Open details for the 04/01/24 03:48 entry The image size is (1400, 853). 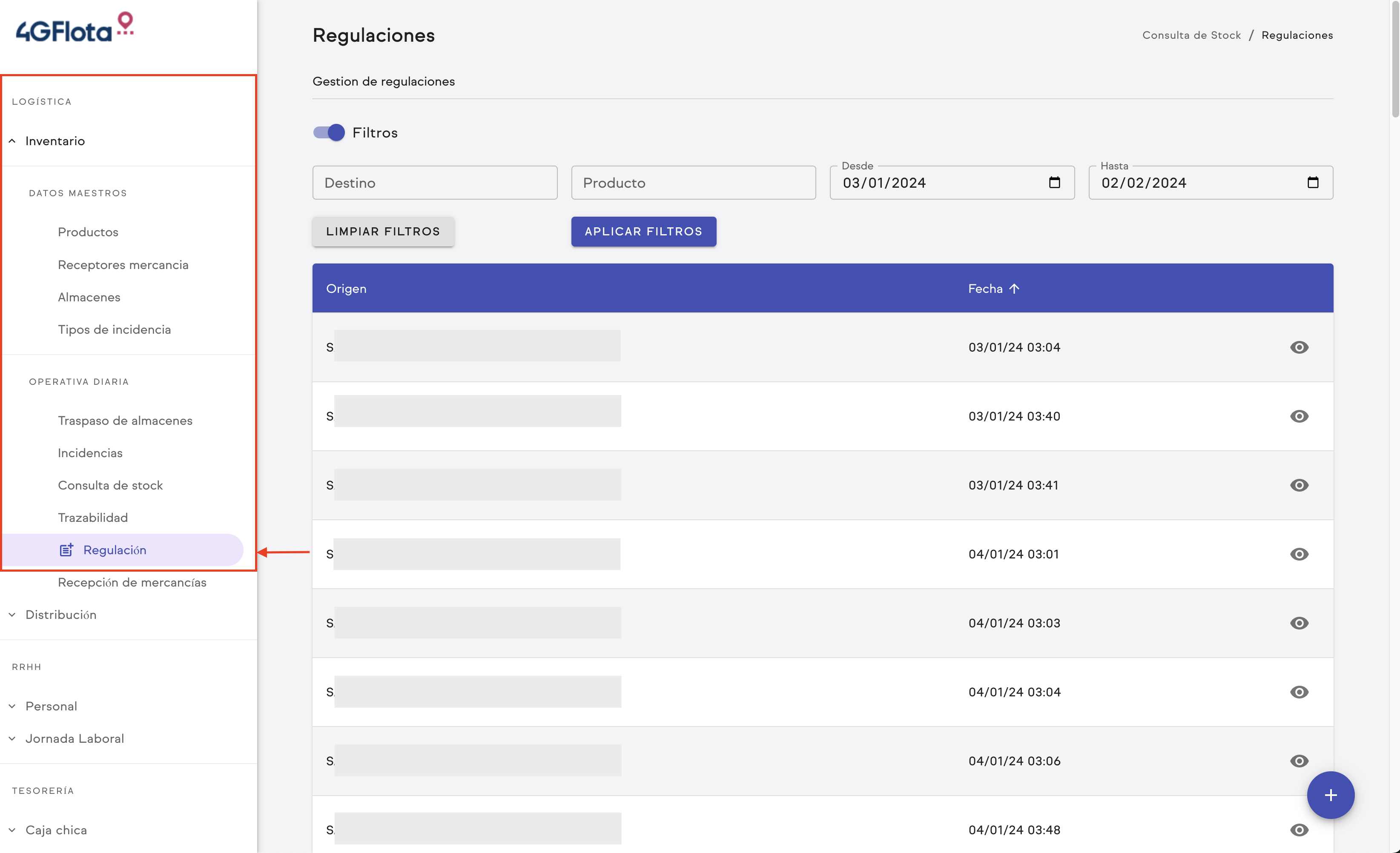pyautogui.click(x=1300, y=830)
